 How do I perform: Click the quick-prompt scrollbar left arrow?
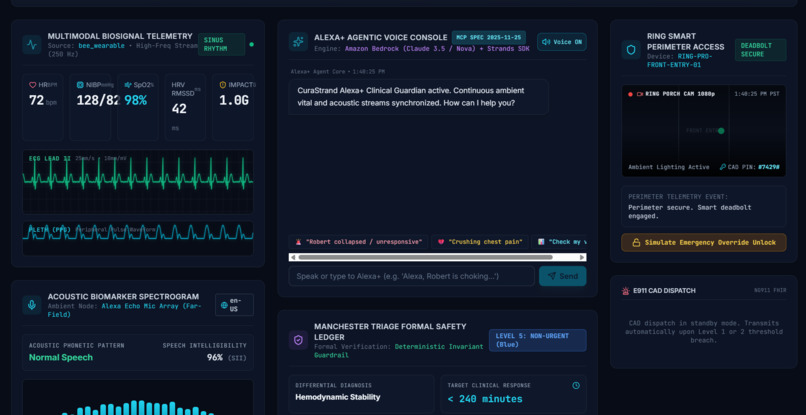292,257
